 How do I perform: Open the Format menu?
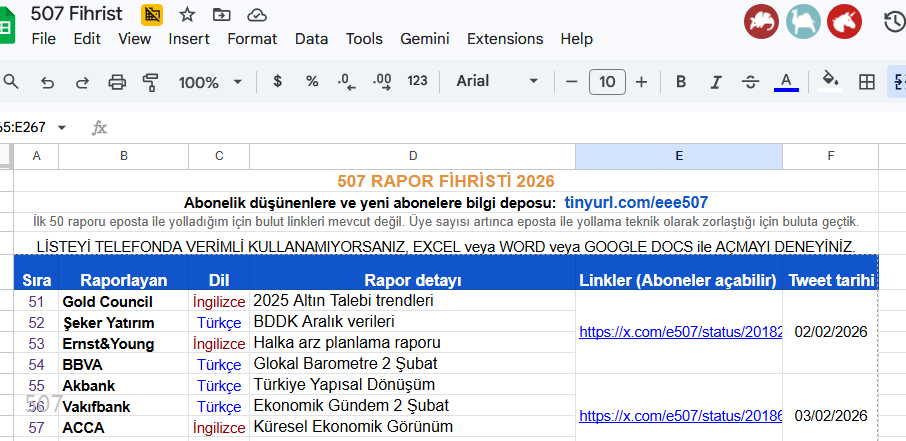(252, 39)
